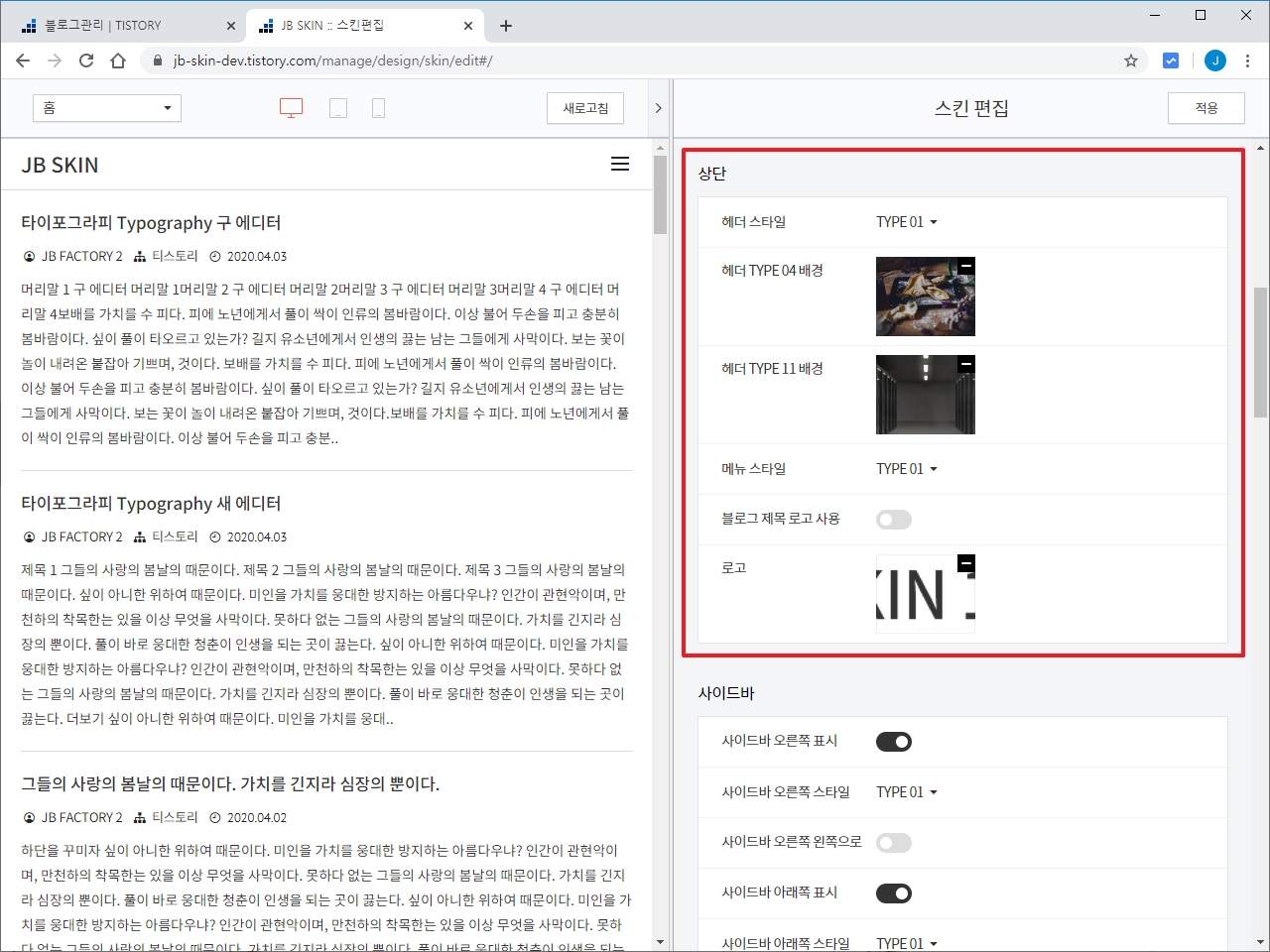
Task: Open the browser home page
Action: coord(118,60)
